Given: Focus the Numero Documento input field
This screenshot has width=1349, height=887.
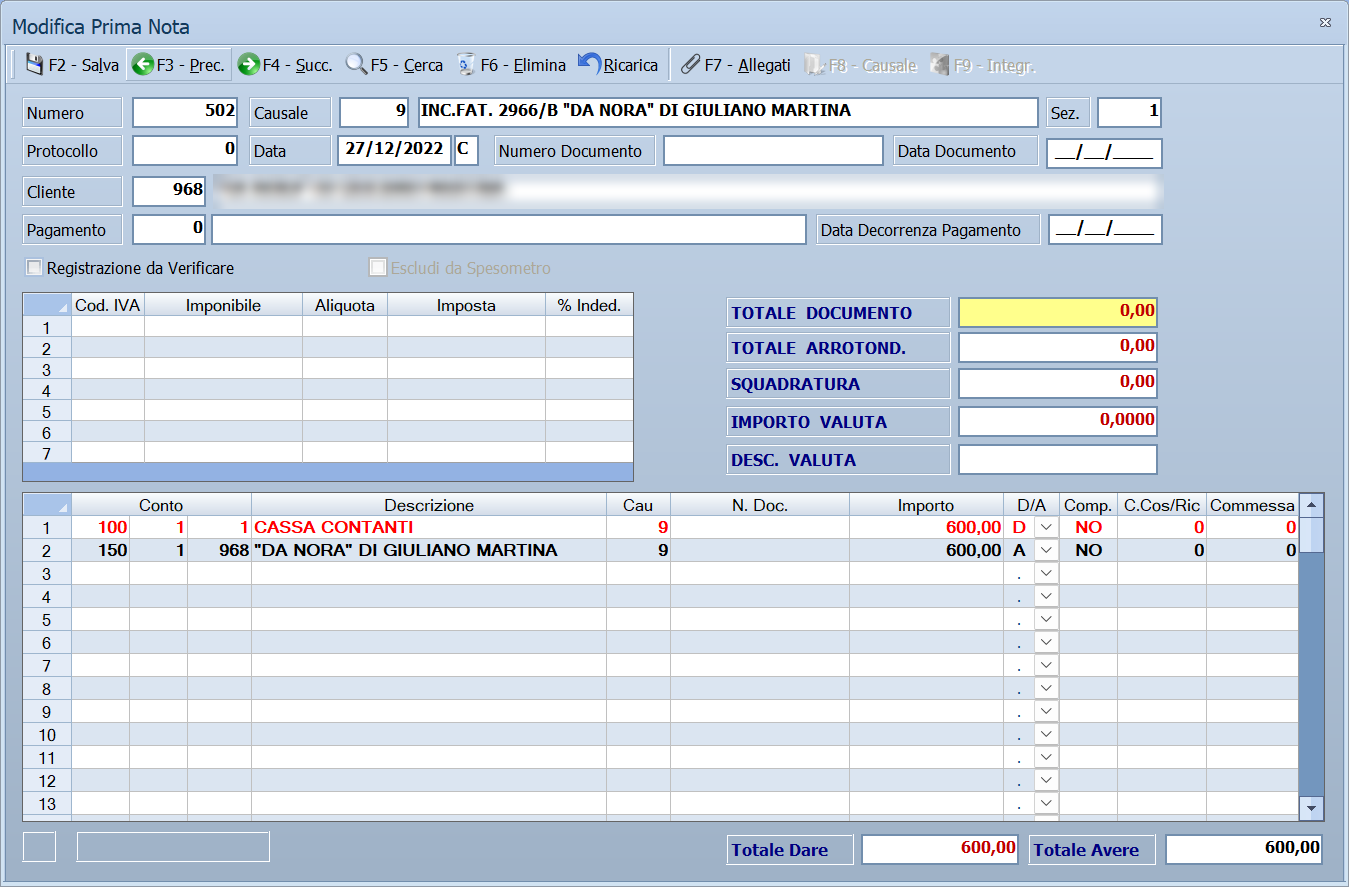Looking at the screenshot, I should coord(774,151).
